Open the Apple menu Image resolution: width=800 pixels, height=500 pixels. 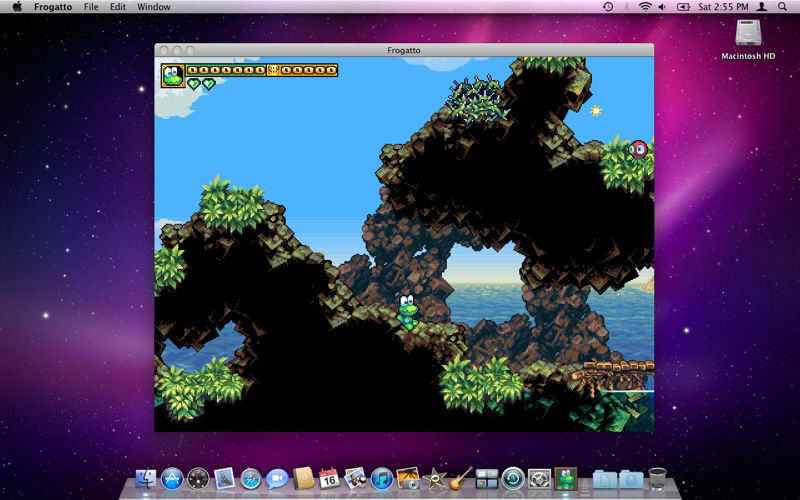click(x=17, y=7)
